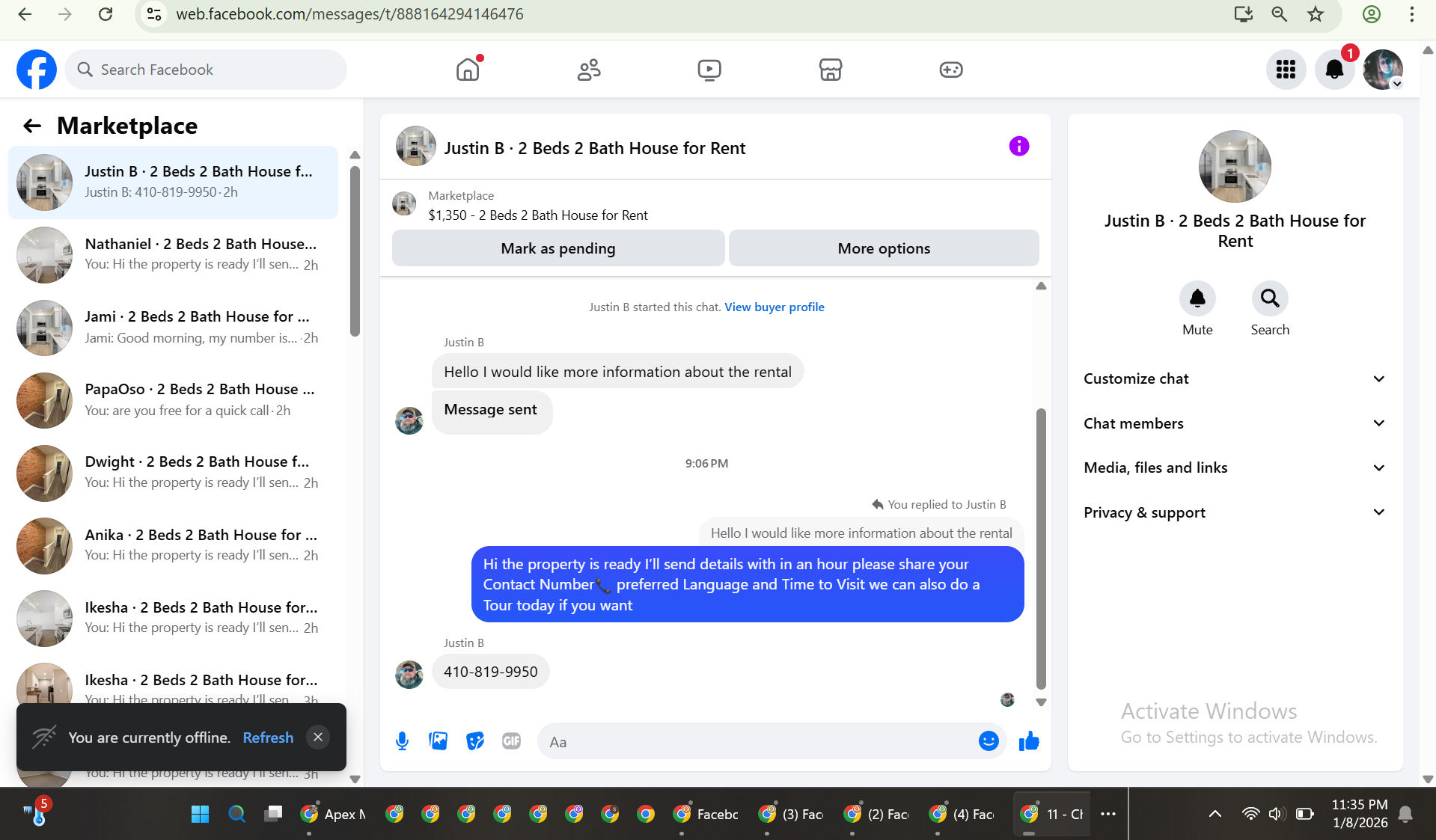The image size is (1436, 840).
Task: Click the listing thumbnail beside Marketplace label
Action: pyautogui.click(x=404, y=203)
